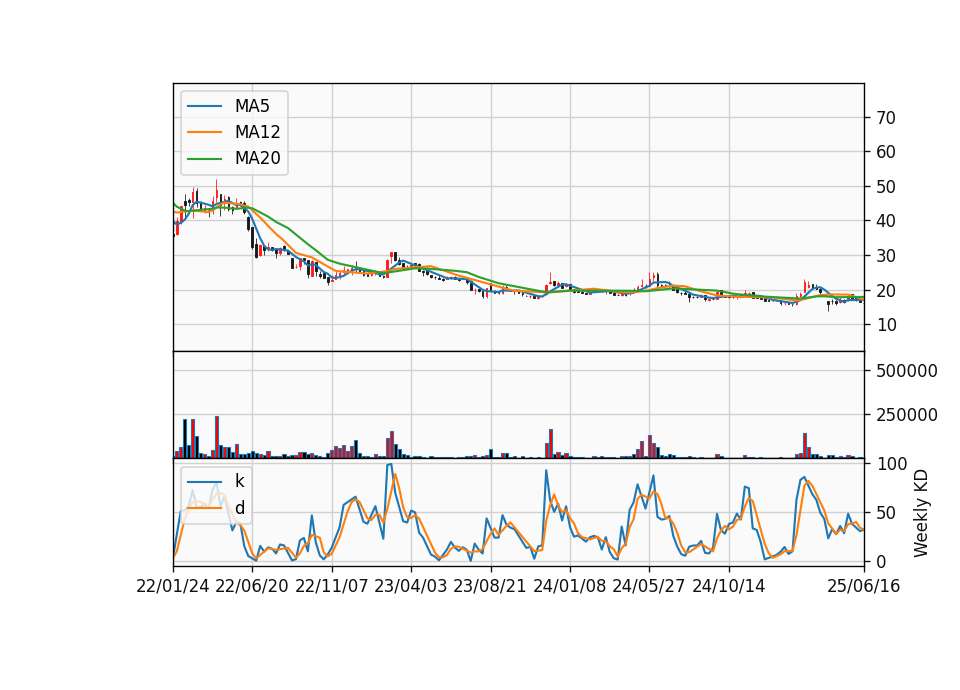Click the 22/11/07 date label
The image size is (960, 690).
(332, 586)
